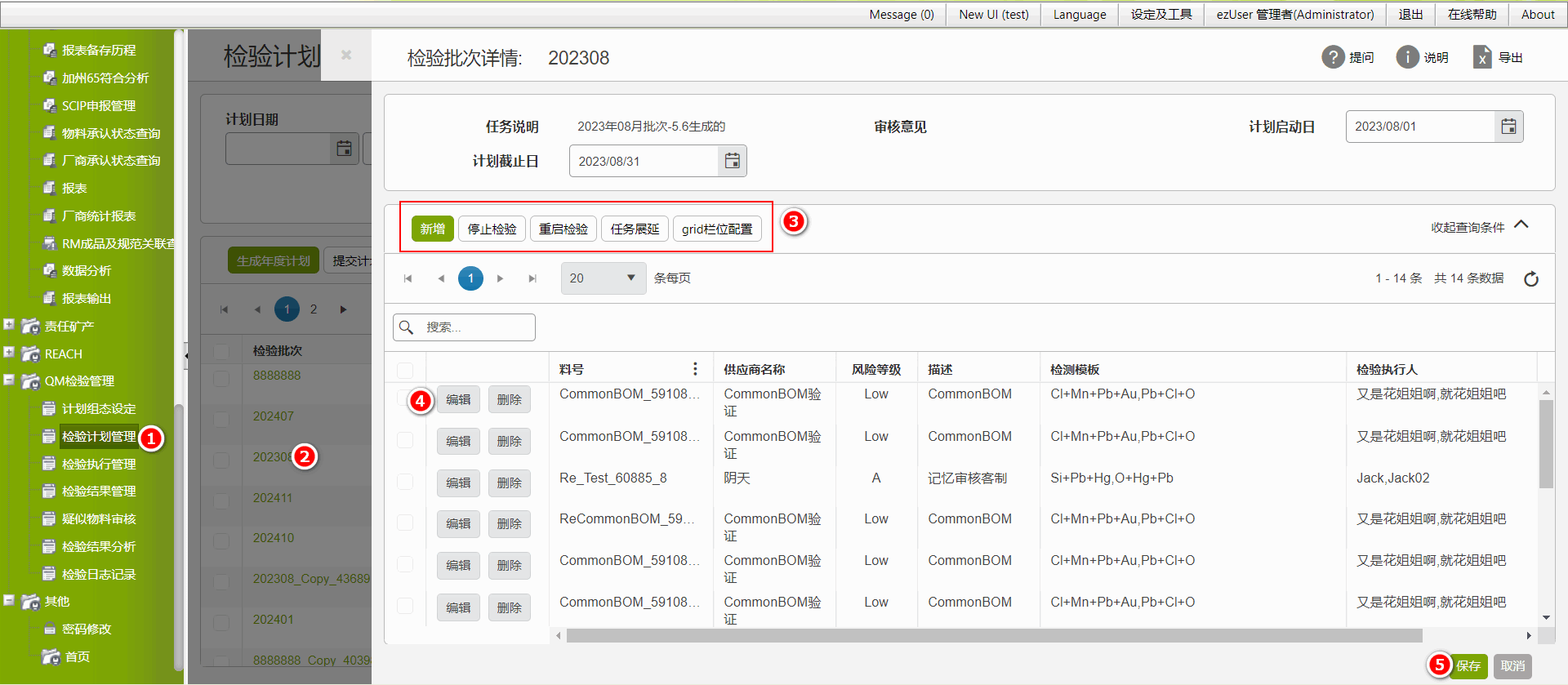Open the 20 条每页 page size dropdown
1568x685 pixels.
(604, 278)
